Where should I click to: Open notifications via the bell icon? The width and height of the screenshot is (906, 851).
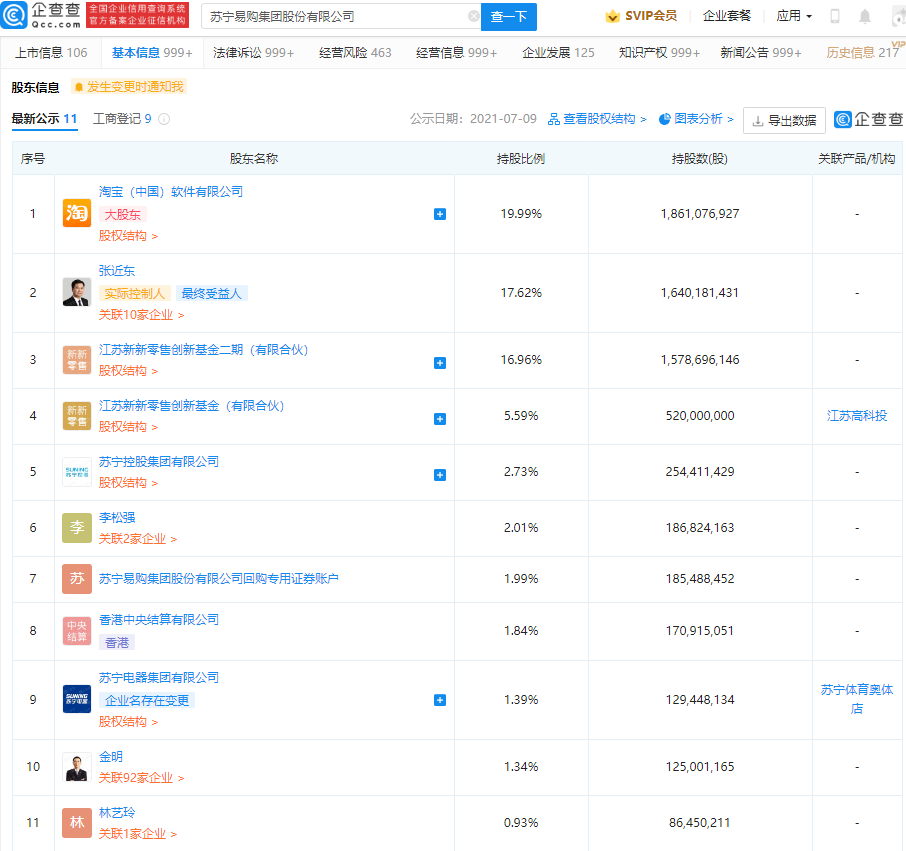click(865, 17)
